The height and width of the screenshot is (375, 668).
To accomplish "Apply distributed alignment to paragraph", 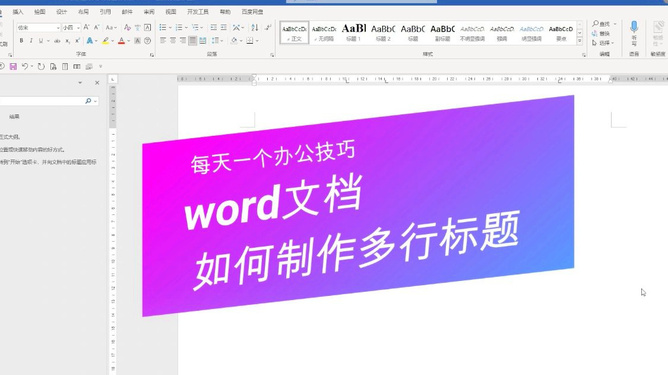I will tap(203, 41).
